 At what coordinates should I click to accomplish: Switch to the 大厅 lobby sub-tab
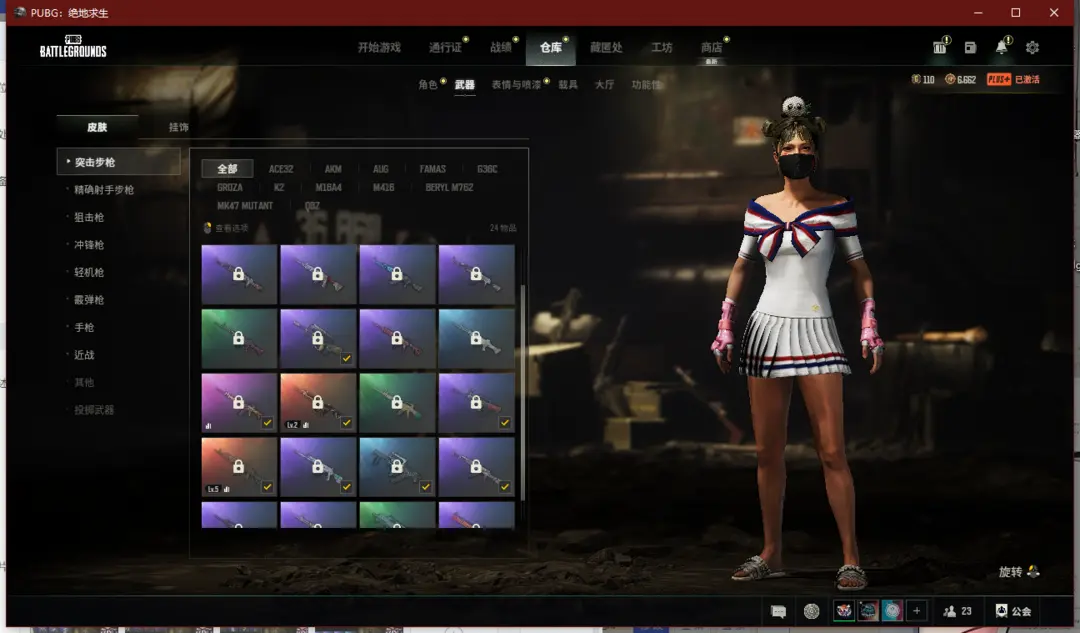605,85
